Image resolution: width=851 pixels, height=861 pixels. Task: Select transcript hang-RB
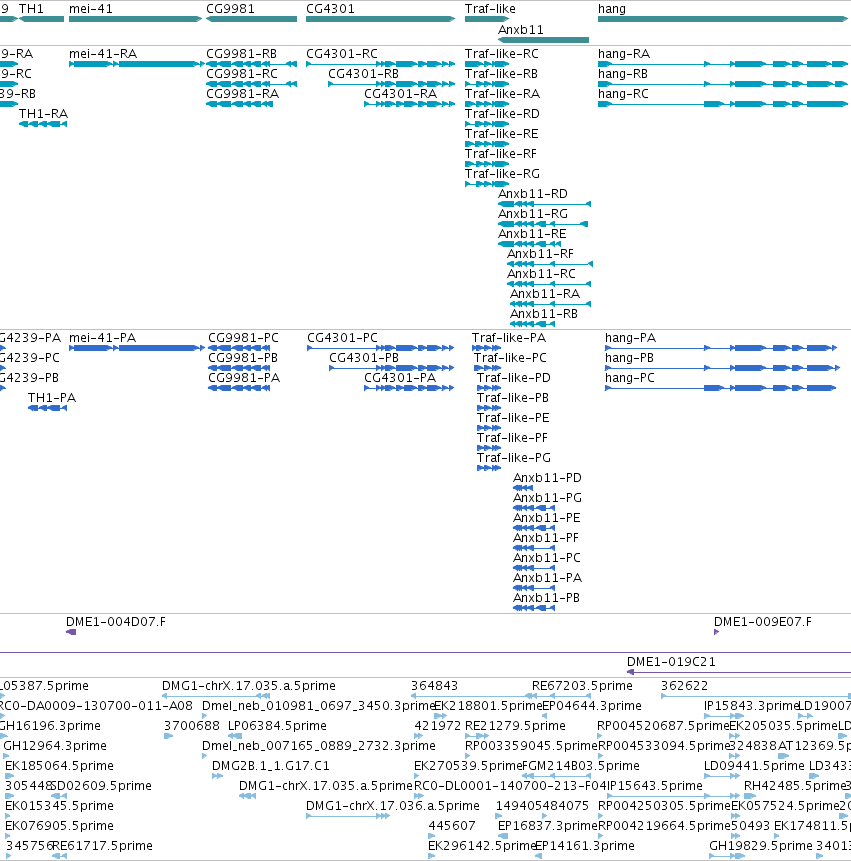pos(723,84)
